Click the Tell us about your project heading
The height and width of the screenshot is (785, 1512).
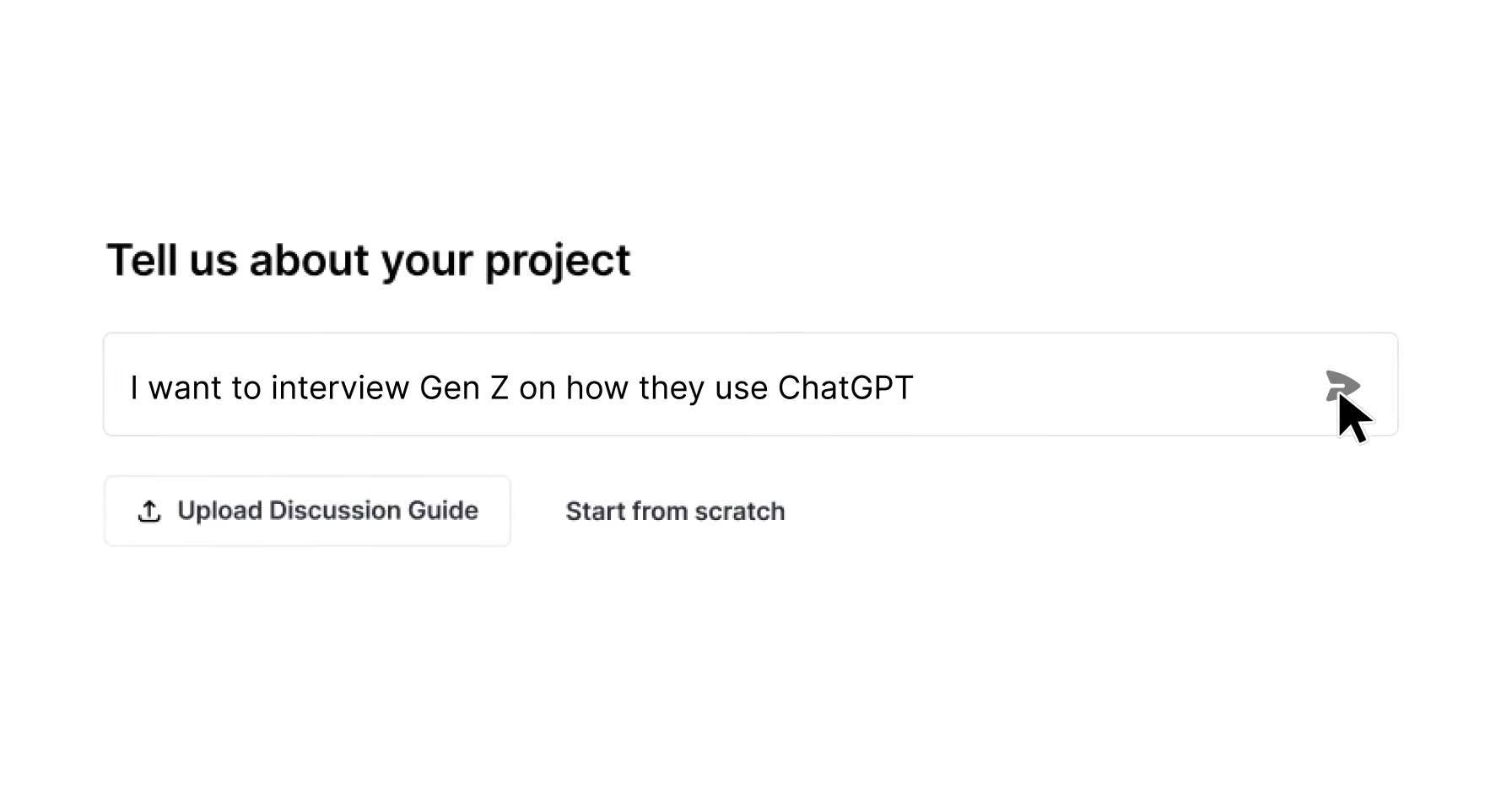[368, 260]
